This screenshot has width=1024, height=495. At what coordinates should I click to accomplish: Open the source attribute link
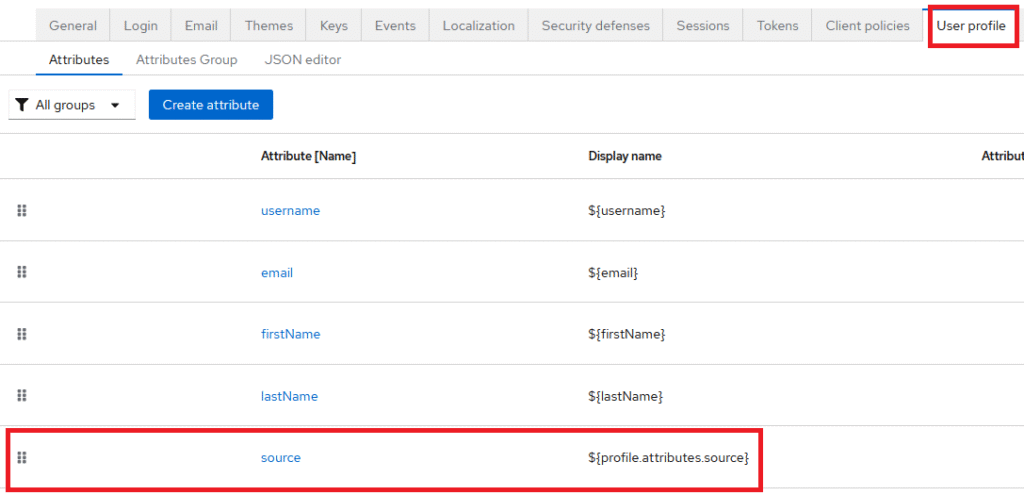coord(280,458)
